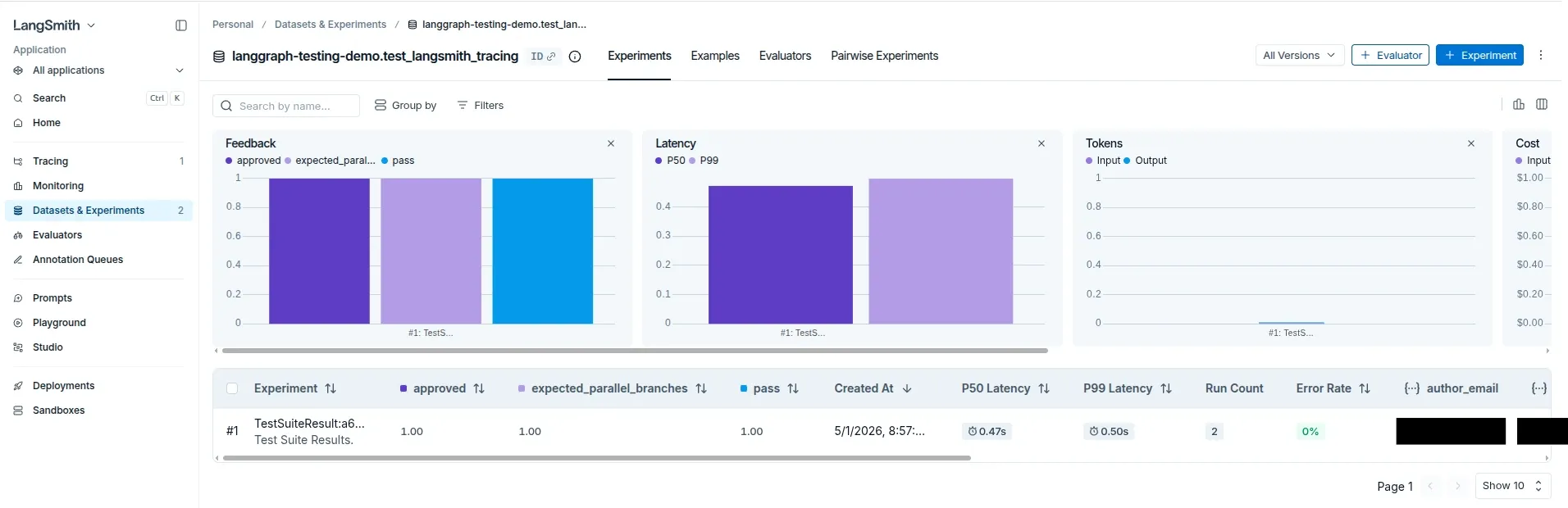
Task: Switch to the Evaluators tab
Action: coord(785,56)
